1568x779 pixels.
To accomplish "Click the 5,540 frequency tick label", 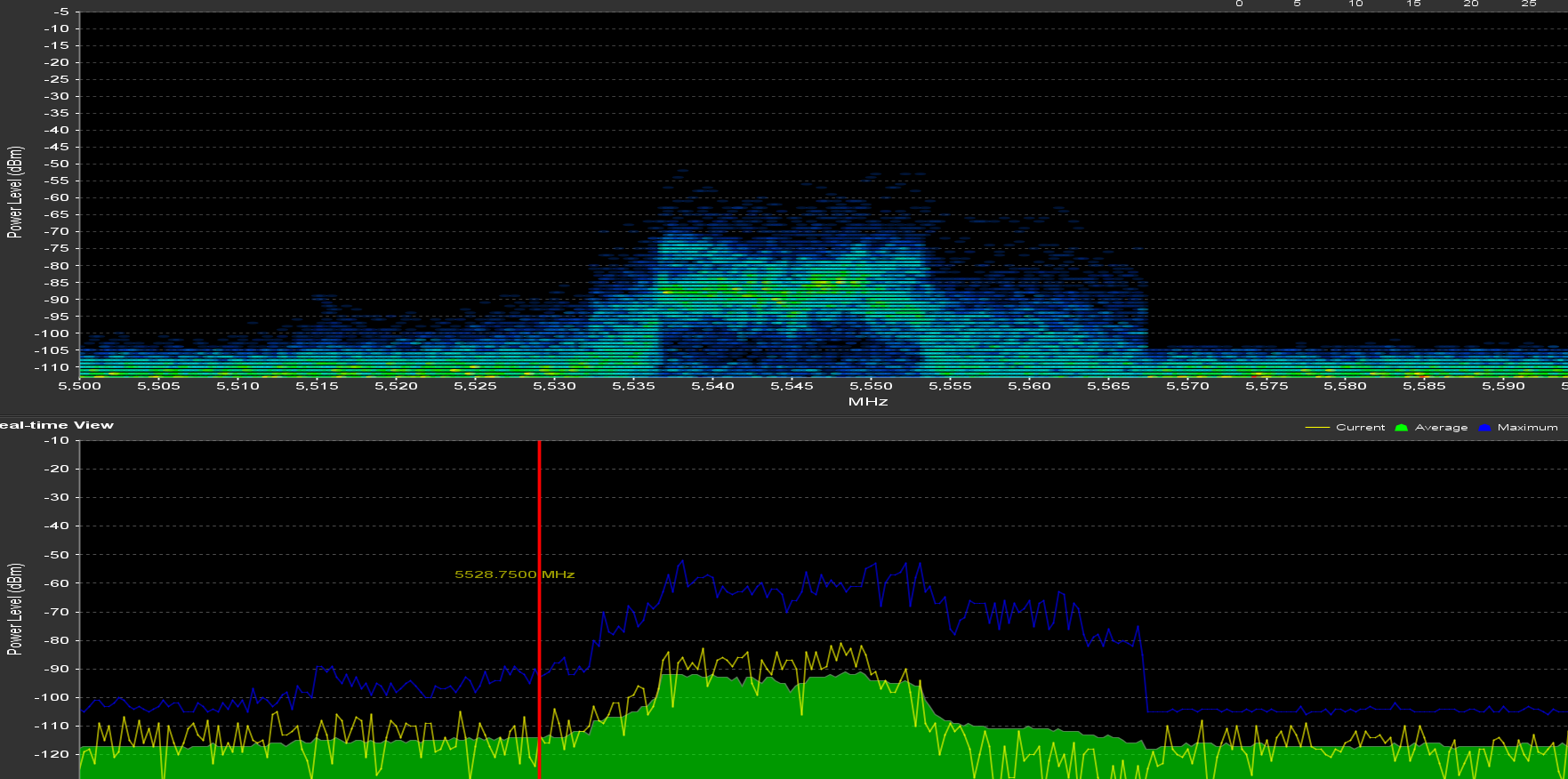I will (713, 386).
